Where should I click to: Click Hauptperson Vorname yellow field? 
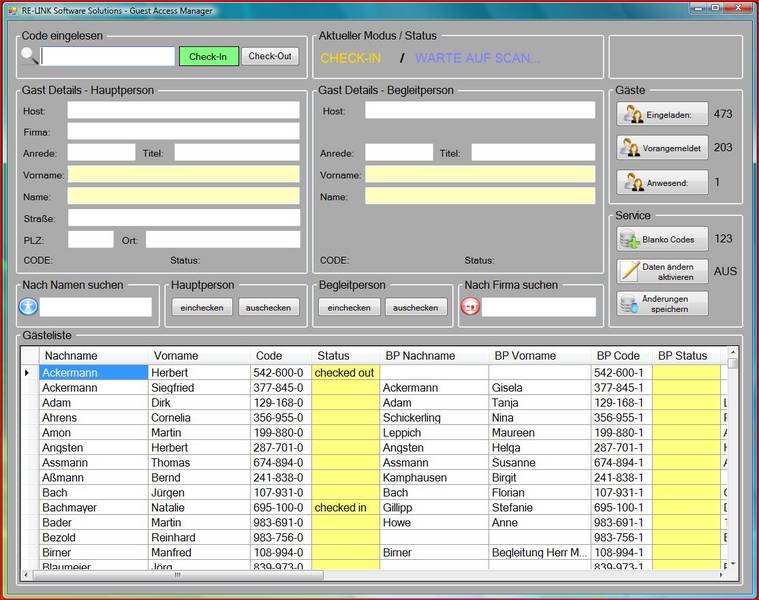point(183,174)
